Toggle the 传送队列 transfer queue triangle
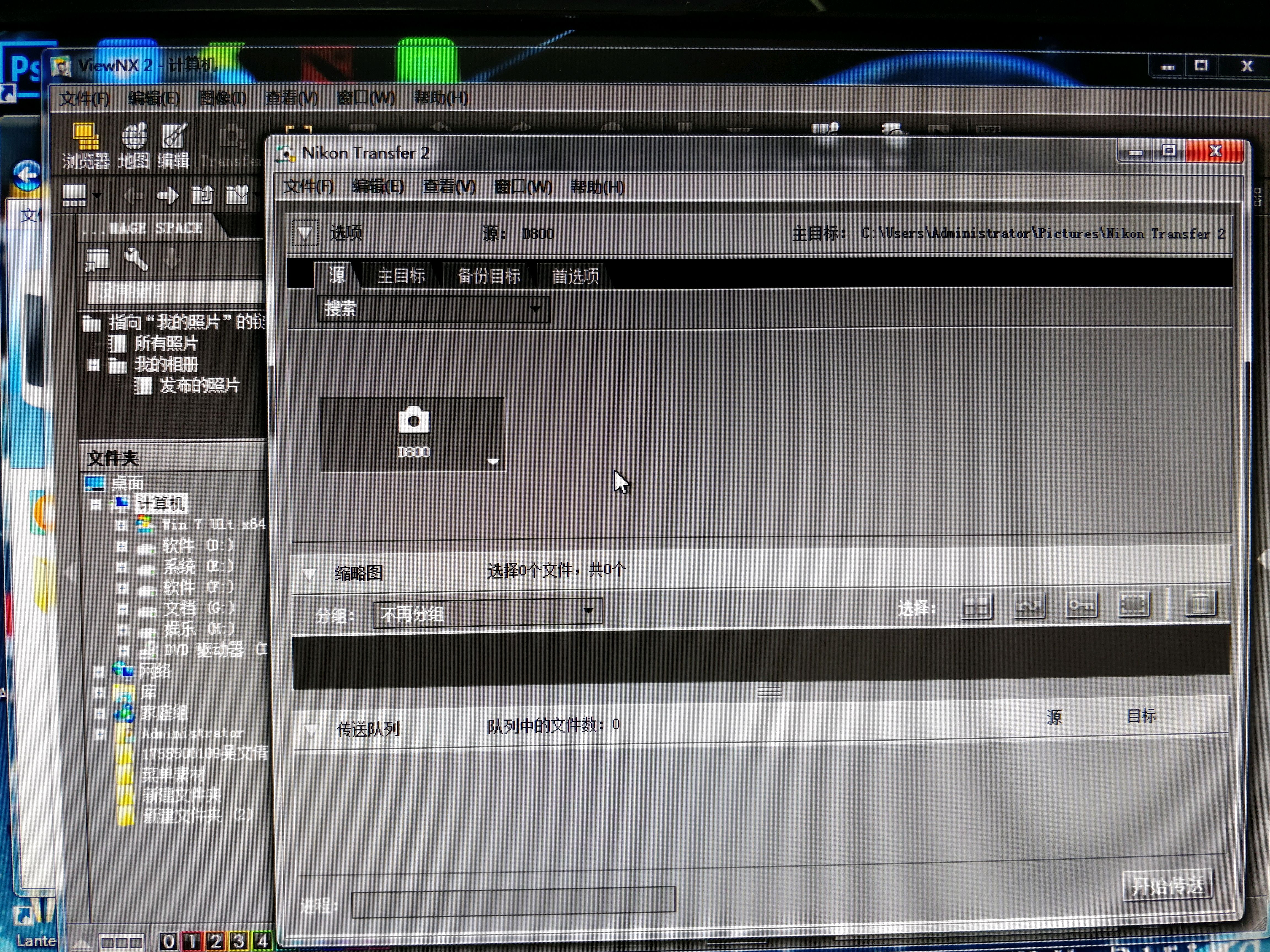This screenshot has height=952, width=1270. [311, 730]
